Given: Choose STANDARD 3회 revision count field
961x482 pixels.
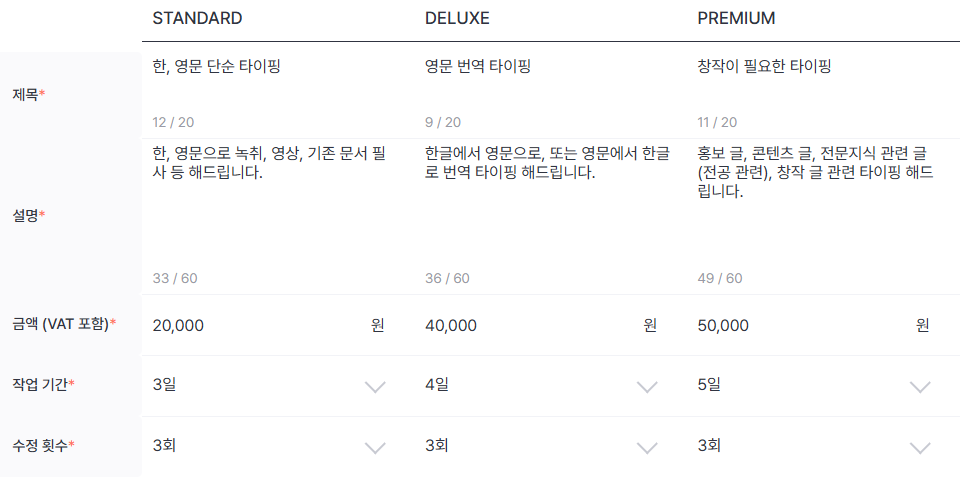Looking at the screenshot, I should coord(269,446).
